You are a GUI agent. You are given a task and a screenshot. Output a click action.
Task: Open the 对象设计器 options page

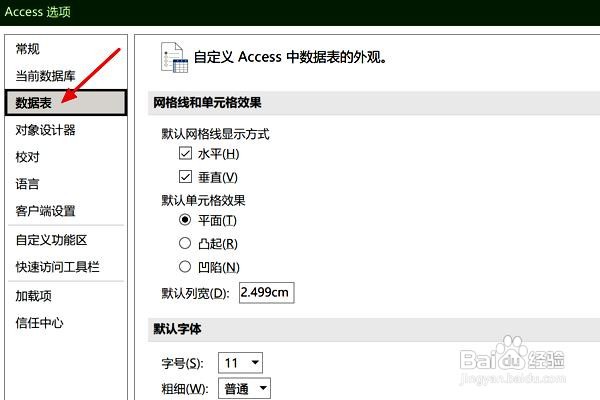click(45, 130)
